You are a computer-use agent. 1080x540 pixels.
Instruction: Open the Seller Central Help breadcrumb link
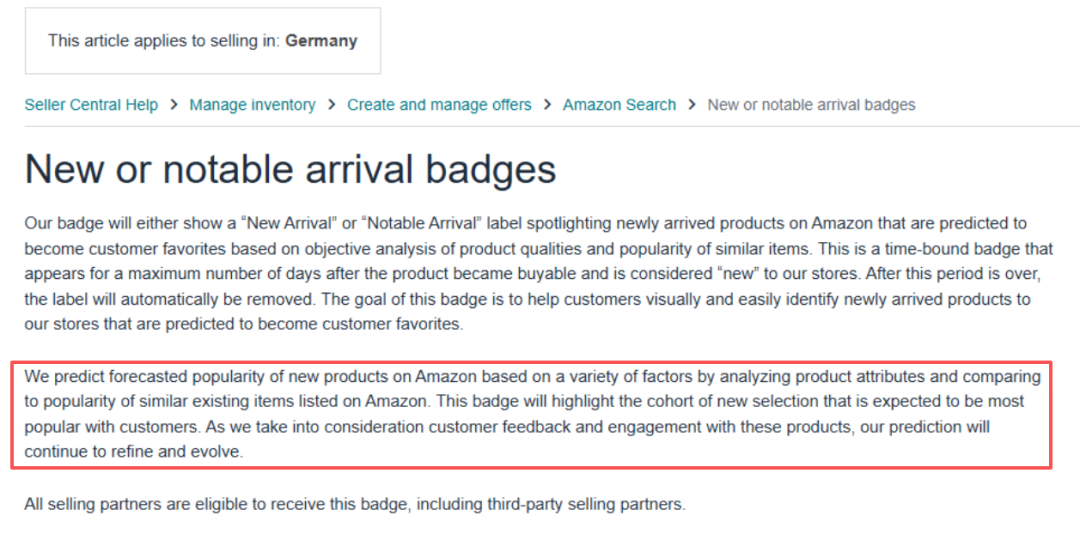click(91, 105)
